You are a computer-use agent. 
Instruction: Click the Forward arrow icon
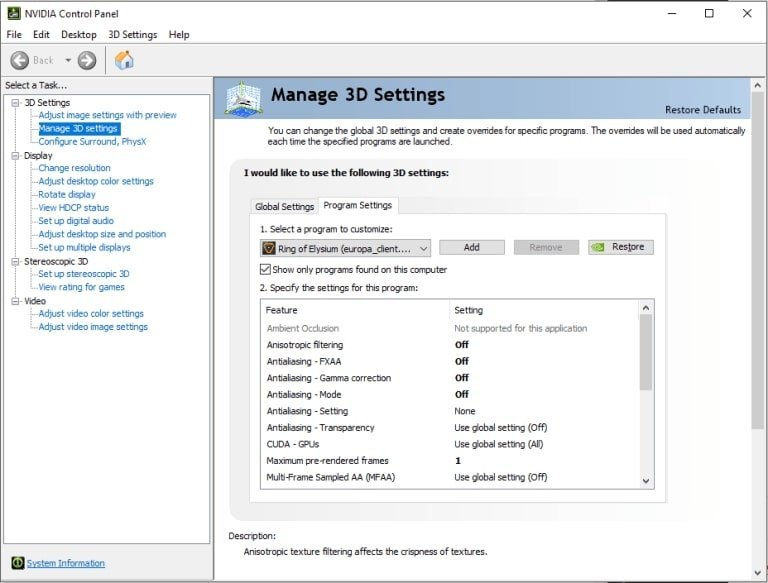pos(87,60)
